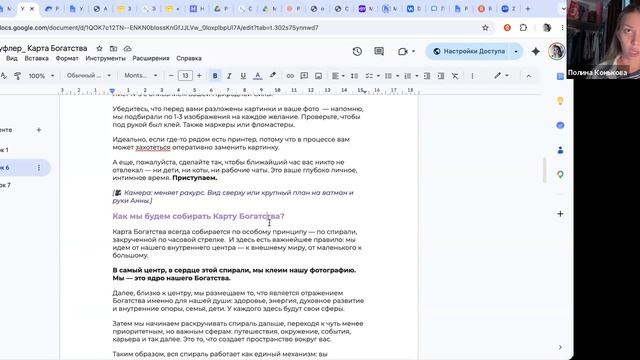Apply italic formatting
The image size is (640, 360).
point(229,76)
